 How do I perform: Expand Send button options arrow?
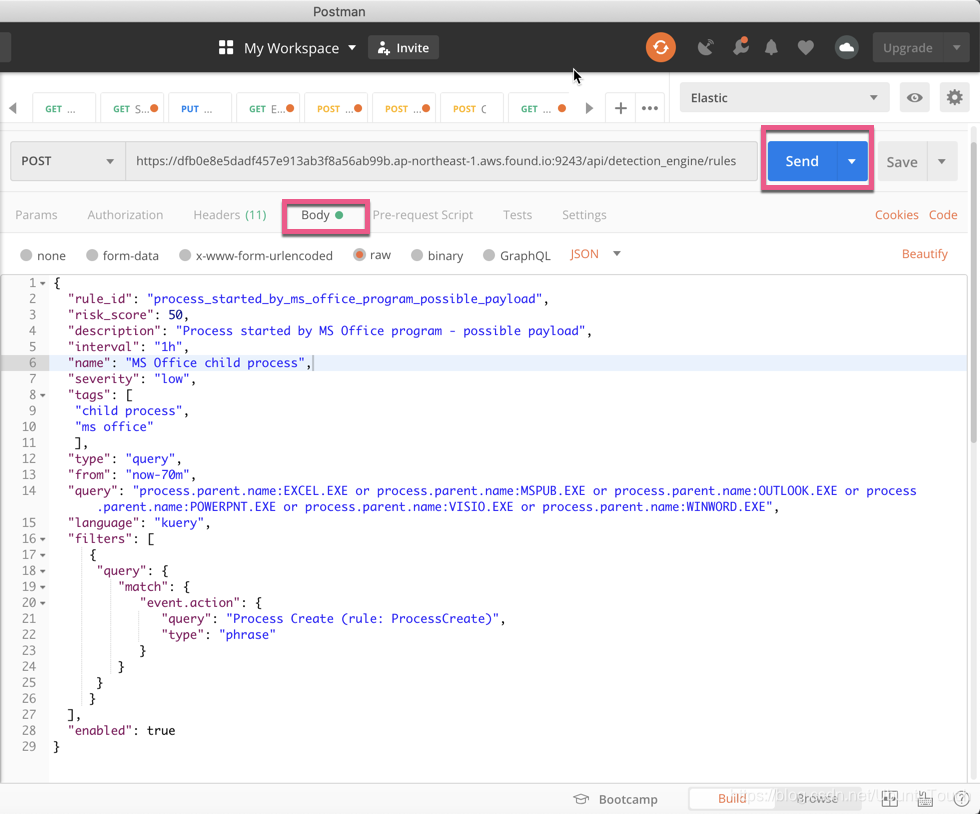coord(851,161)
